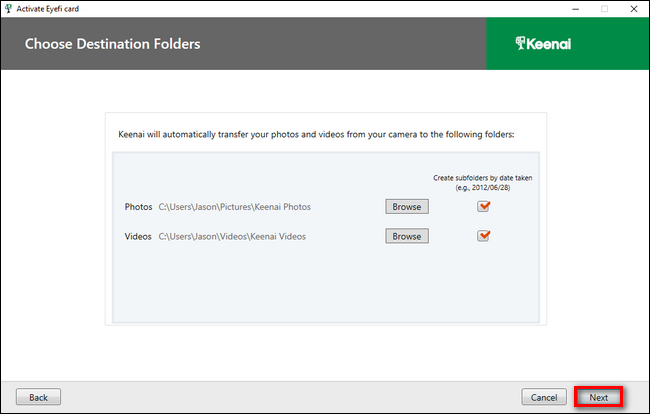Click the automatic transfer description text
This screenshot has height=414, width=650.
(x=324, y=133)
